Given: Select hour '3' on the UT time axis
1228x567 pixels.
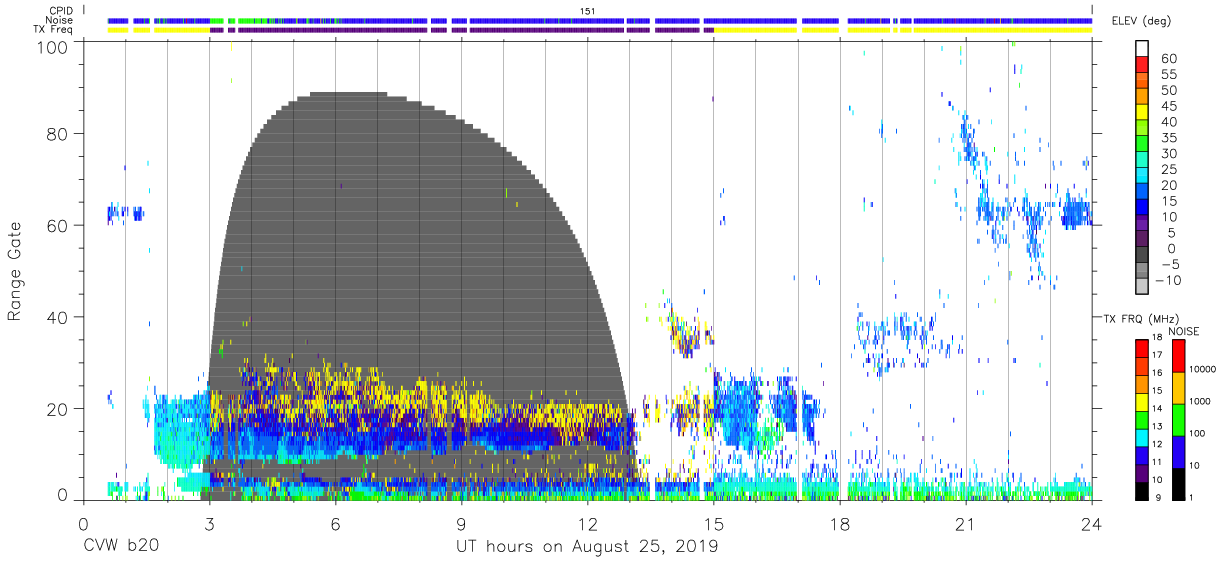Looking at the screenshot, I should (x=209, y=524).
